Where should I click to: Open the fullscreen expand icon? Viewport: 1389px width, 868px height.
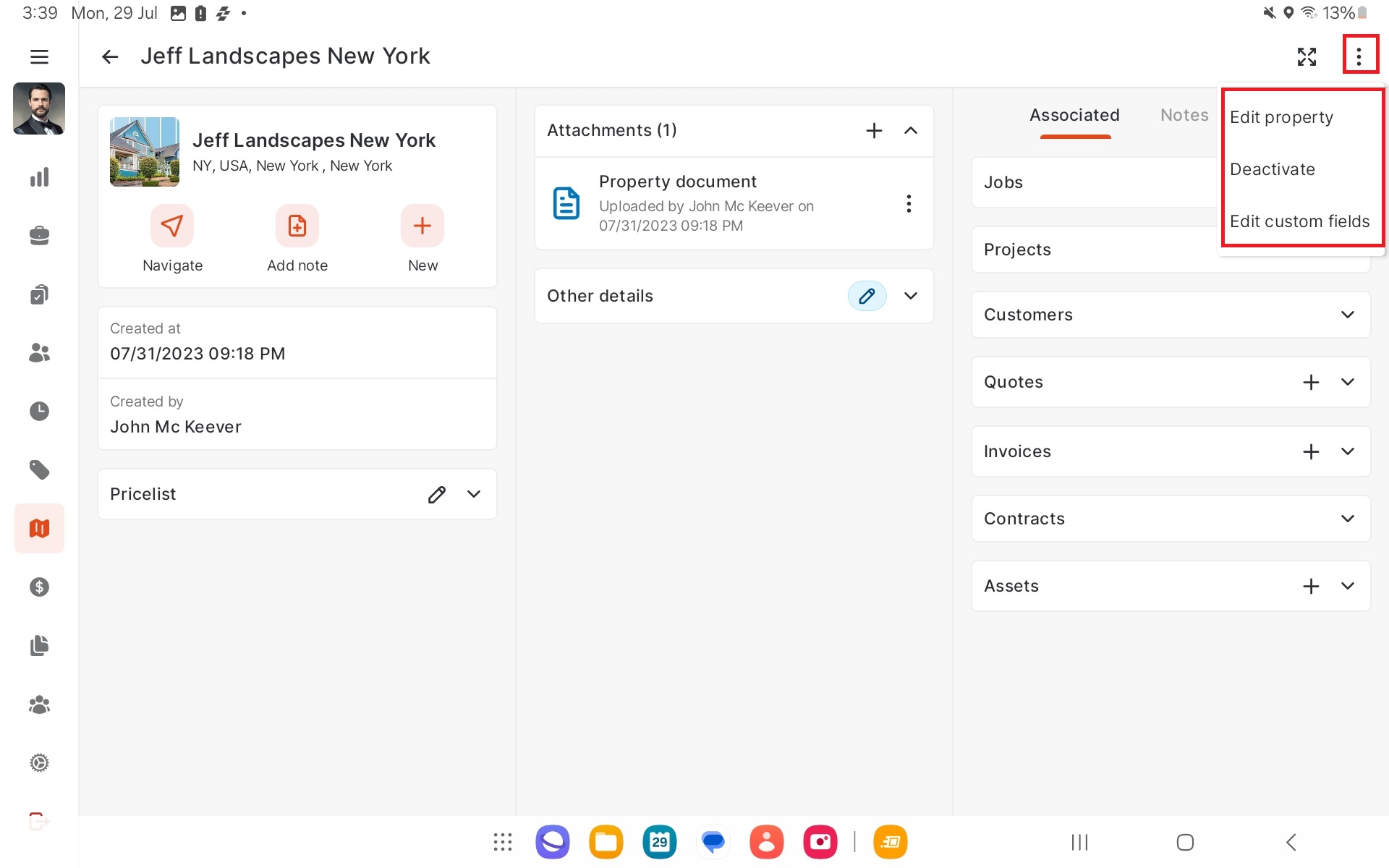[x=1307, y=56]
